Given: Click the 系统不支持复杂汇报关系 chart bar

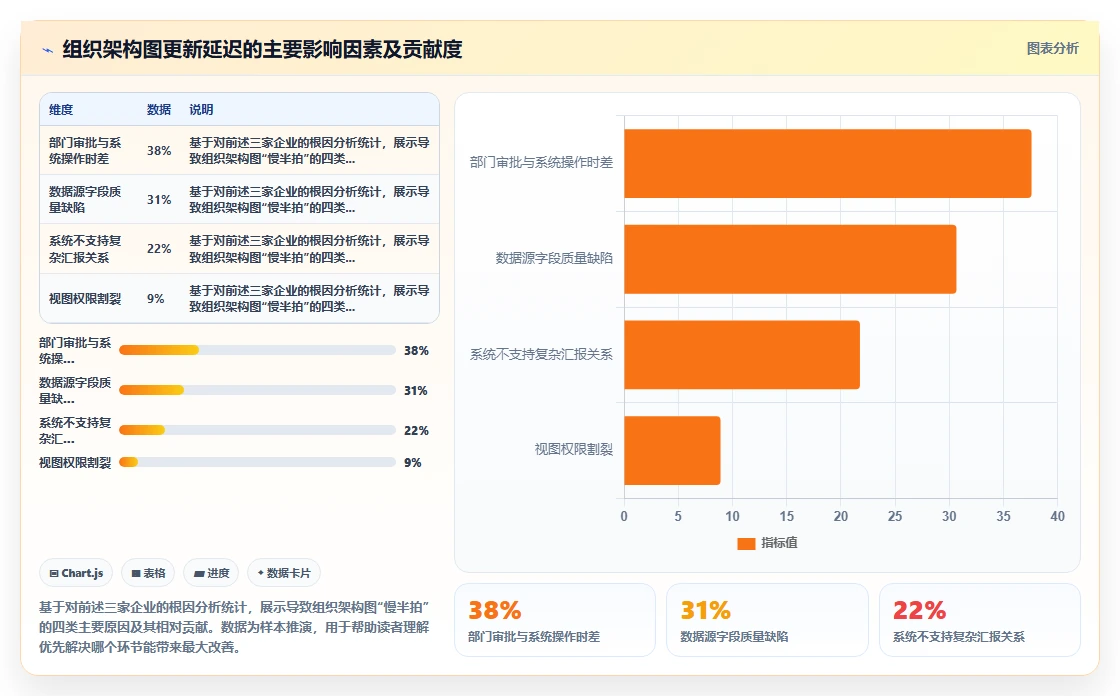Looking at the screenshot, I should pos(741,354).
